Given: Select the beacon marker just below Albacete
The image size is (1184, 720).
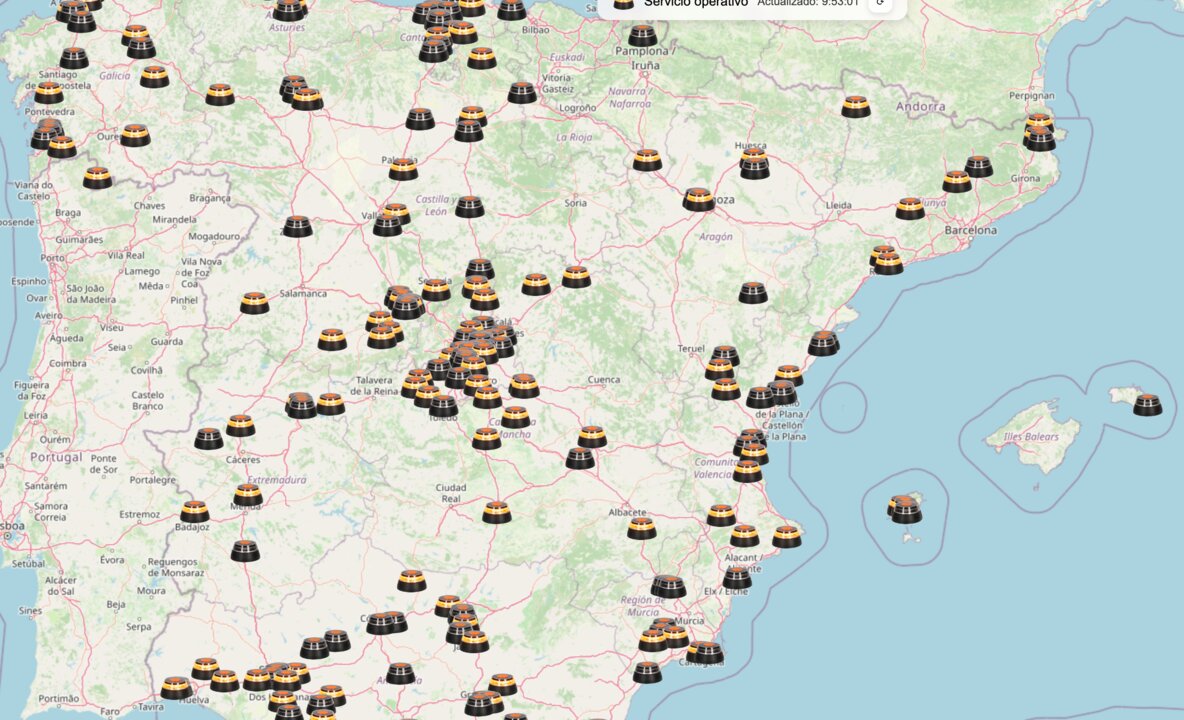Looking at the screenshot, I should coord(641,527).
